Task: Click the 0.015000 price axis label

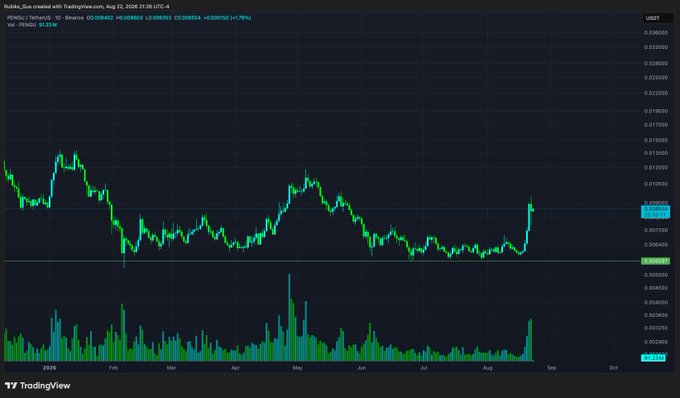Action: (656, 140)
